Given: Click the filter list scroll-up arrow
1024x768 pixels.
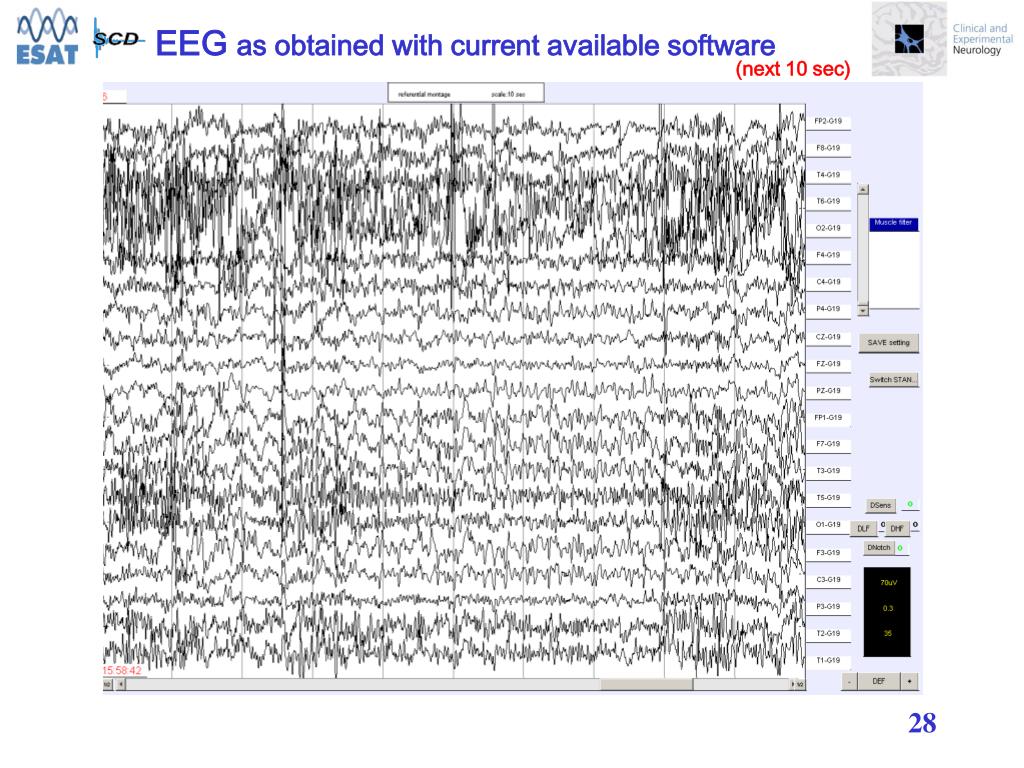Looking at the screenshot, I should click(863, 189).
